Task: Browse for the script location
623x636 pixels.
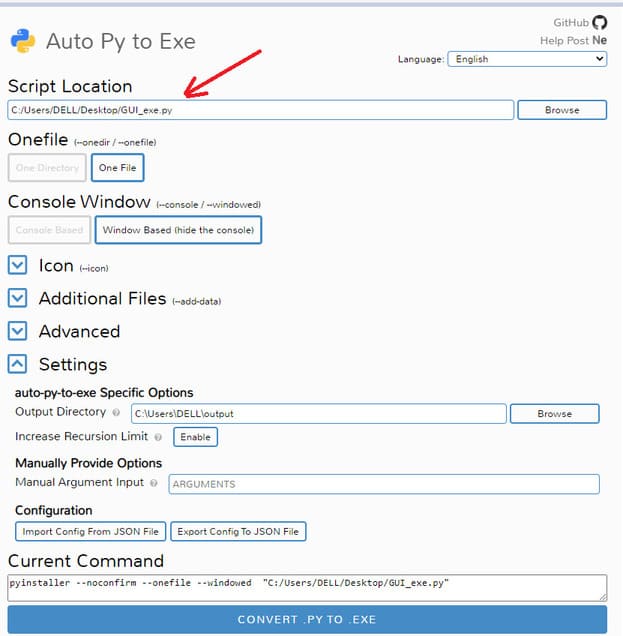Action: [562, 110]
